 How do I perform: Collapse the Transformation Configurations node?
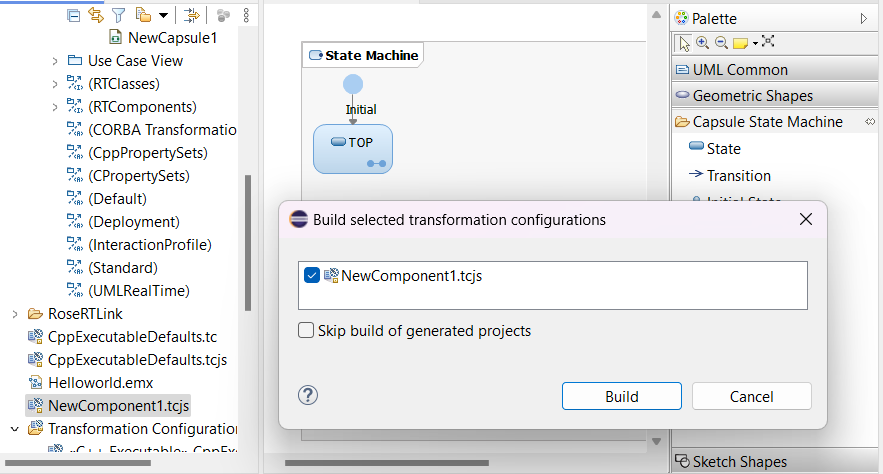point(15,429)
